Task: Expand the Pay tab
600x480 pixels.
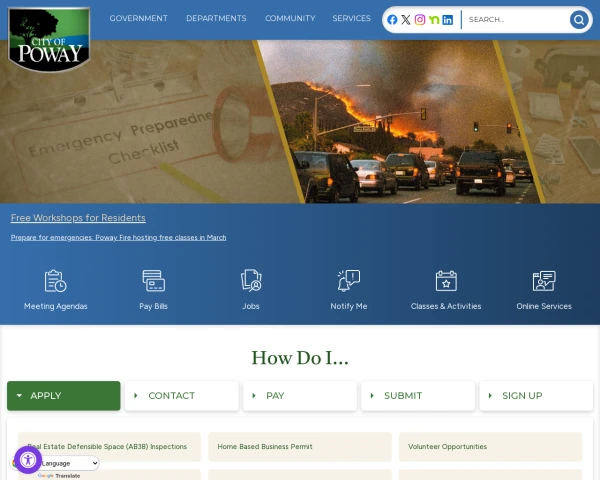Action: pyautogui.click(x=300, y=396)
